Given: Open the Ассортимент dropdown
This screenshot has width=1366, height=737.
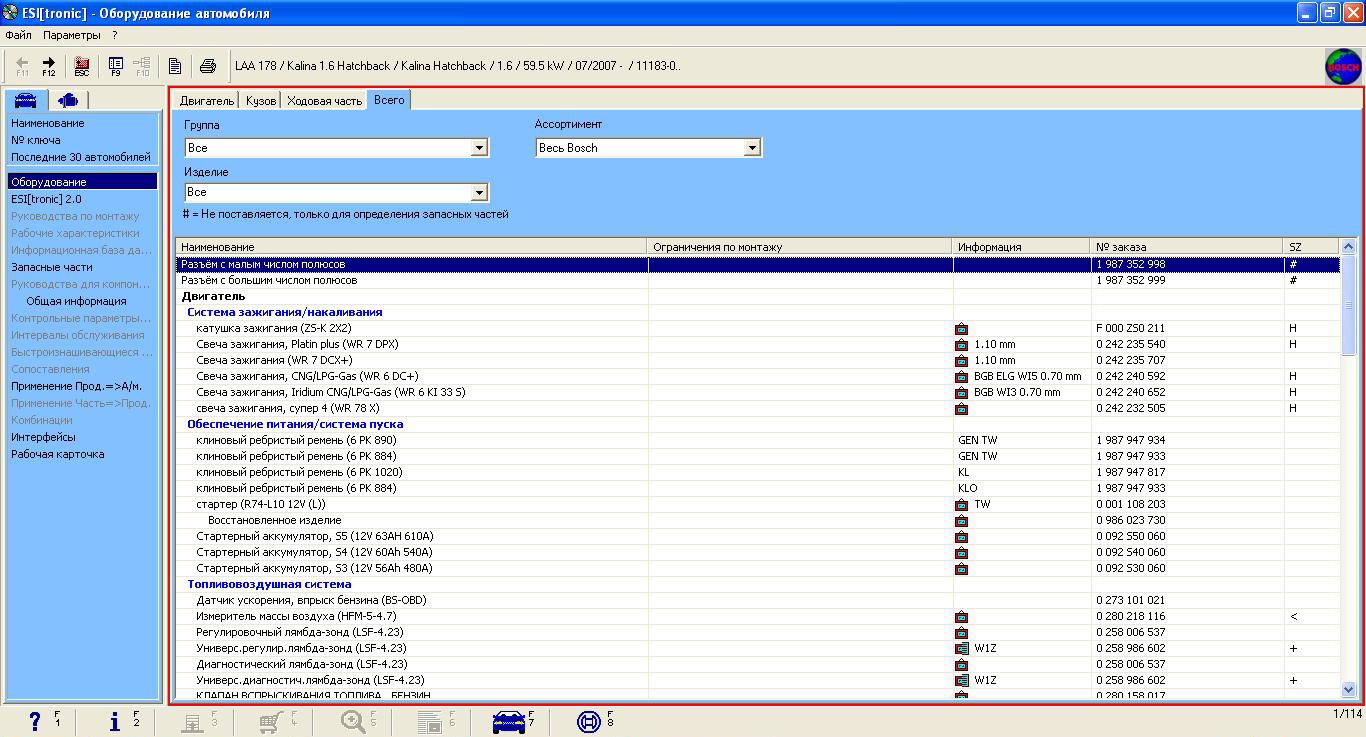Looking at the screenshot, I should coord(752,148).
